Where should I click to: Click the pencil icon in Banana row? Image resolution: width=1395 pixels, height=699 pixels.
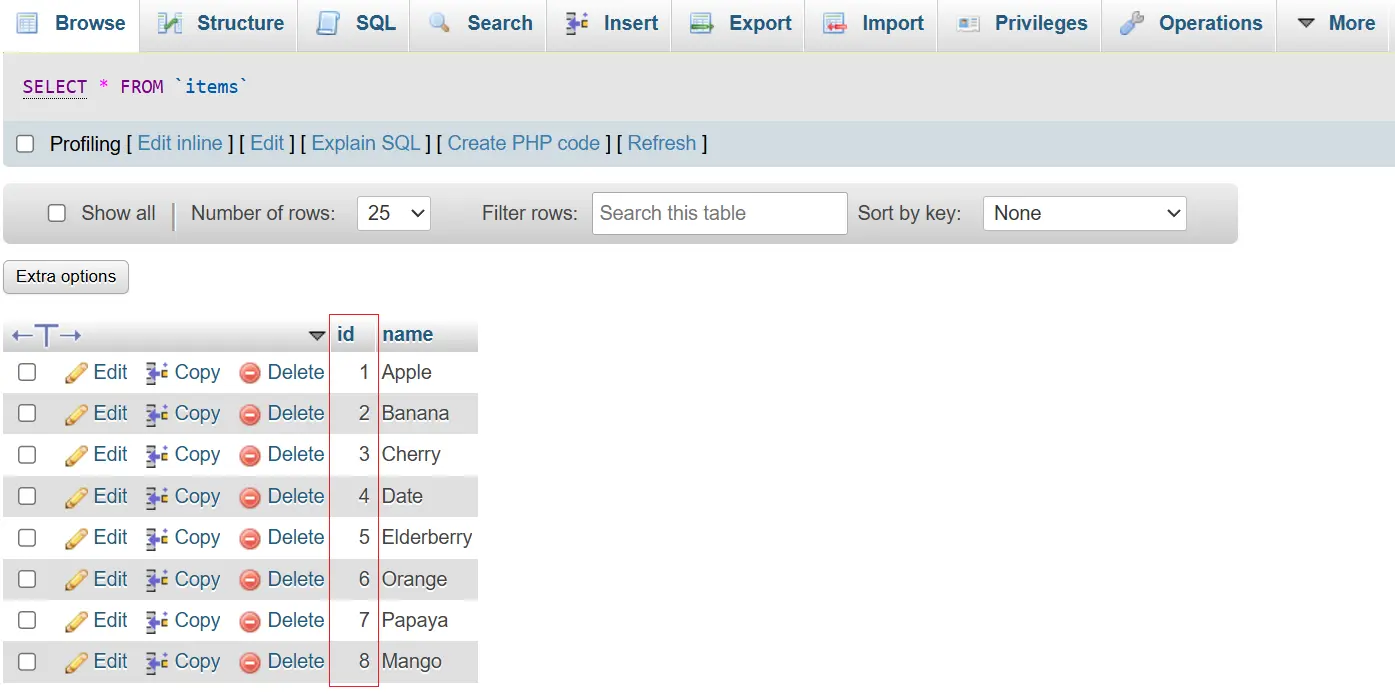pos(76,414)
